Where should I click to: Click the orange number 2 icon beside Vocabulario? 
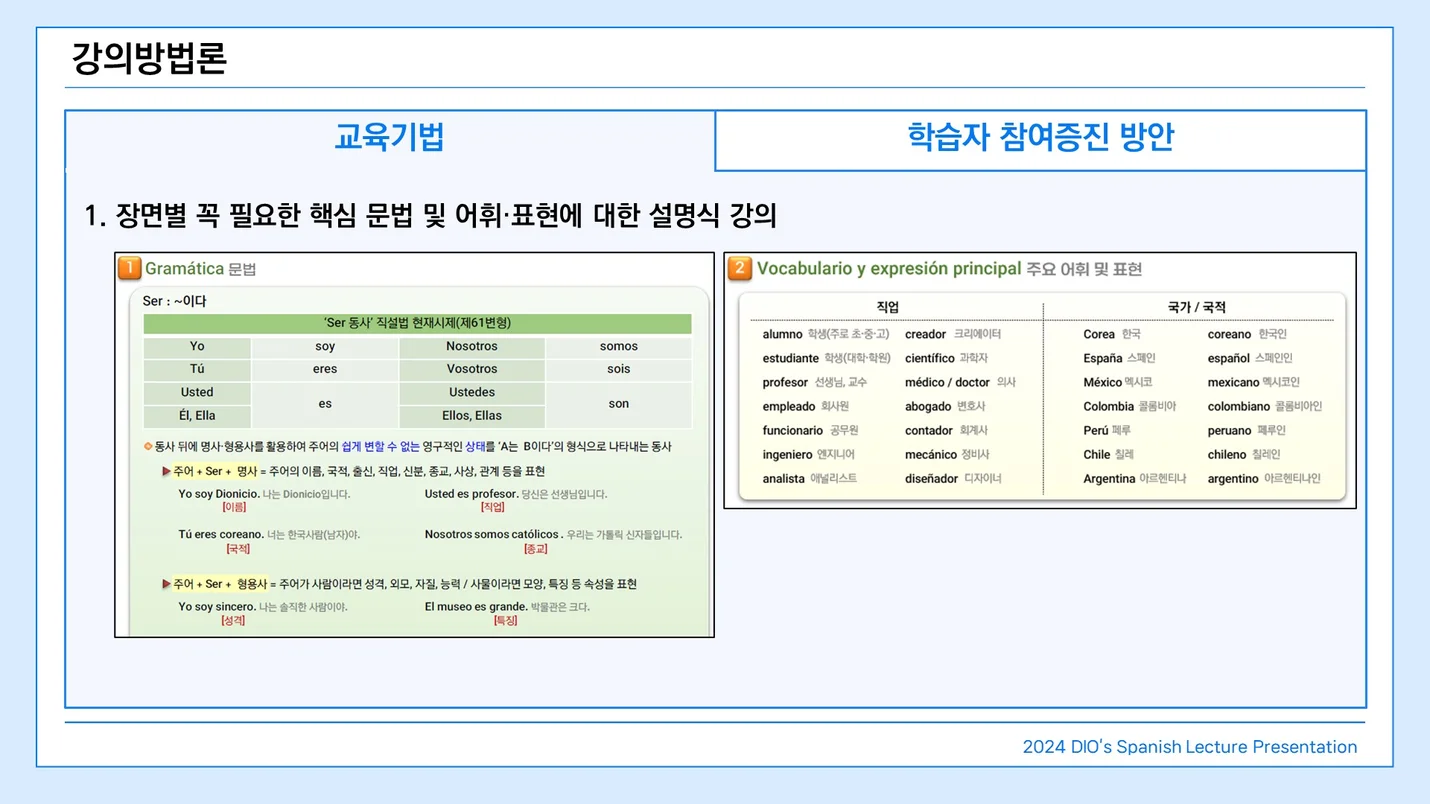[740, 268]
